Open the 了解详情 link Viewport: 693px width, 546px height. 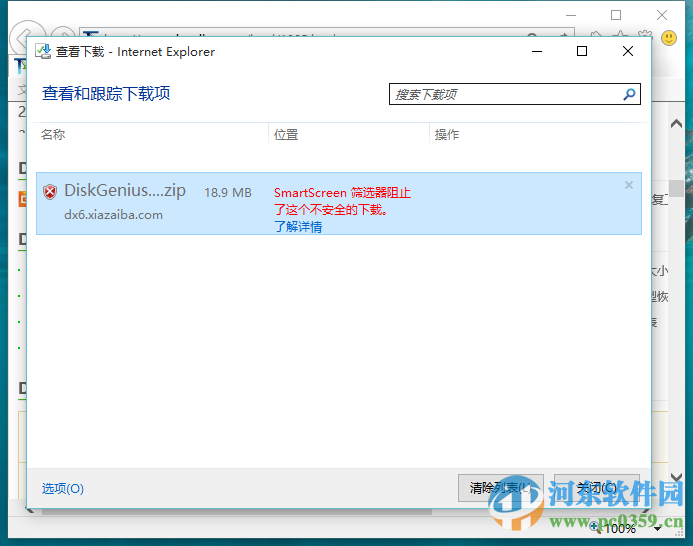tap(298, 227)
